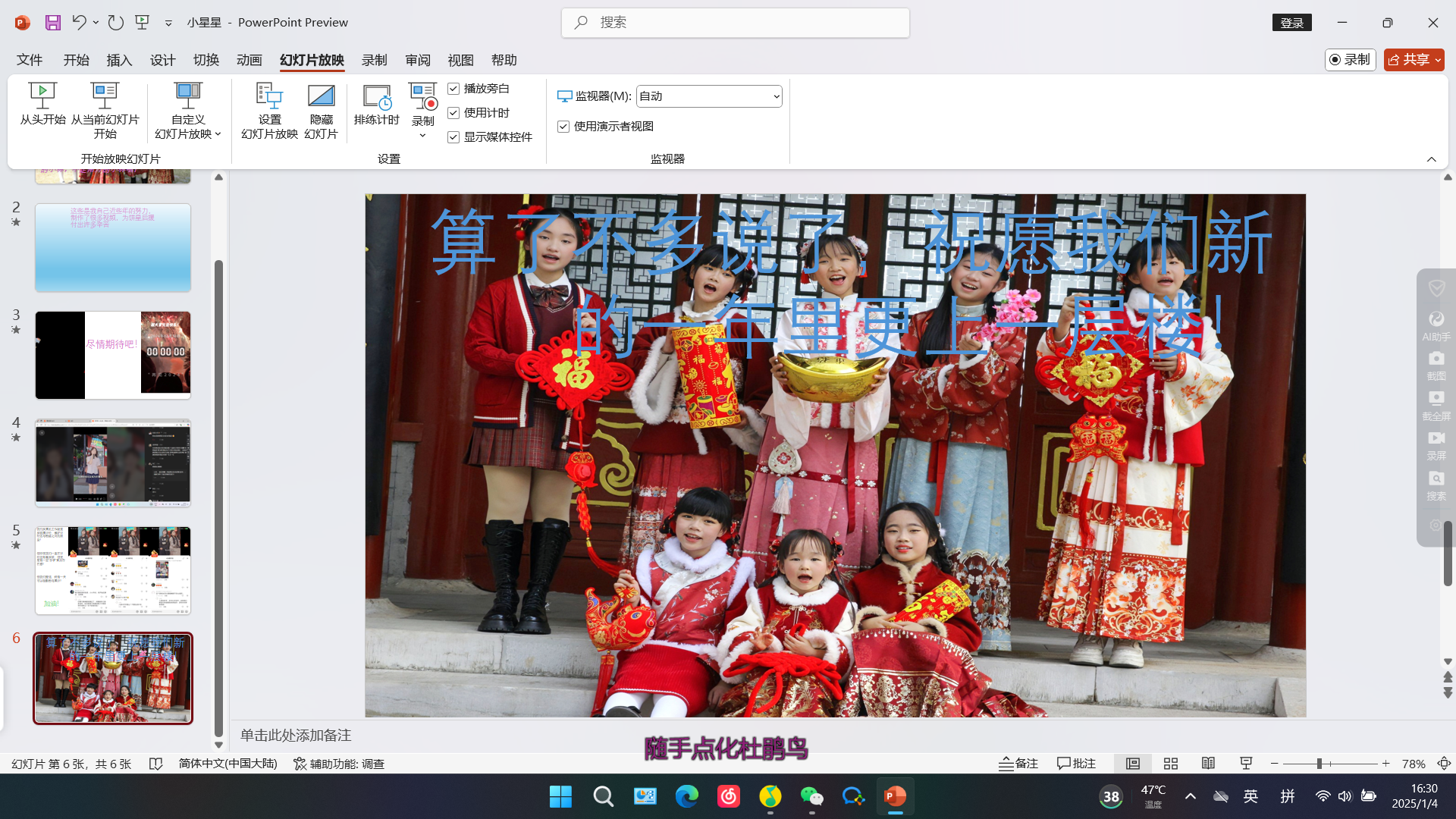Screen dimensions: 1456x819
Task: Click the Hide Slide icon
Action: click(x=321, y=96)
